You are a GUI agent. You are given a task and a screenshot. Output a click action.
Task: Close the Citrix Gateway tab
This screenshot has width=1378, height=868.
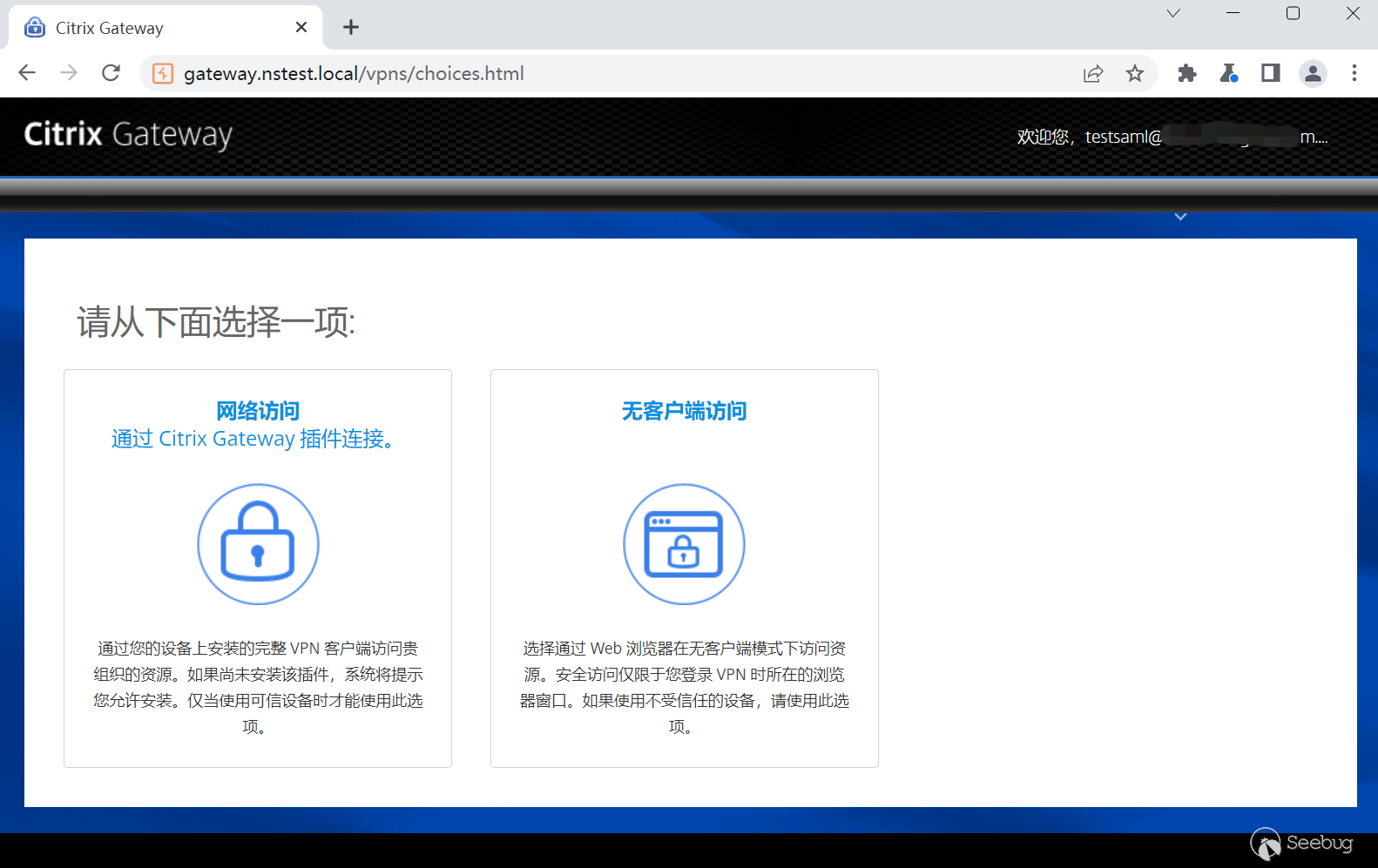(x=301, y=27)
